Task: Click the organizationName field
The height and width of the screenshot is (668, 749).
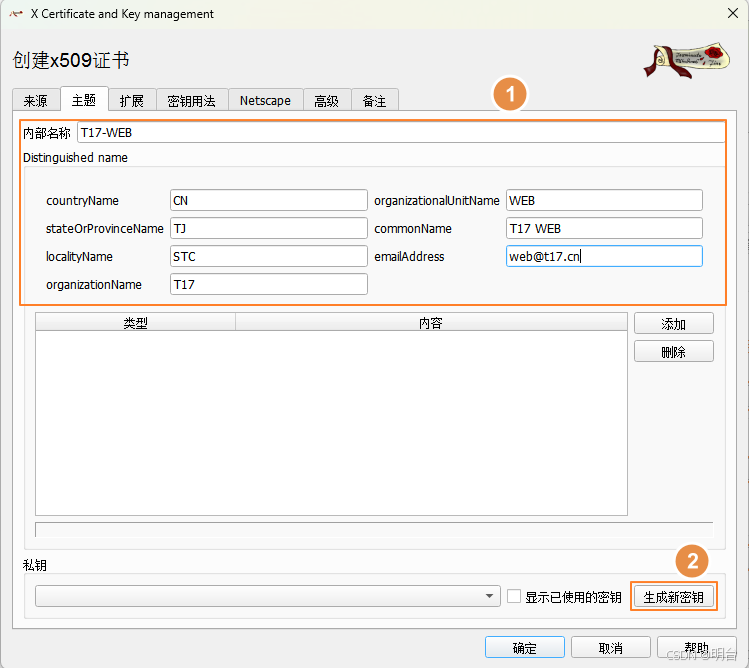Action: coord(268,284)
